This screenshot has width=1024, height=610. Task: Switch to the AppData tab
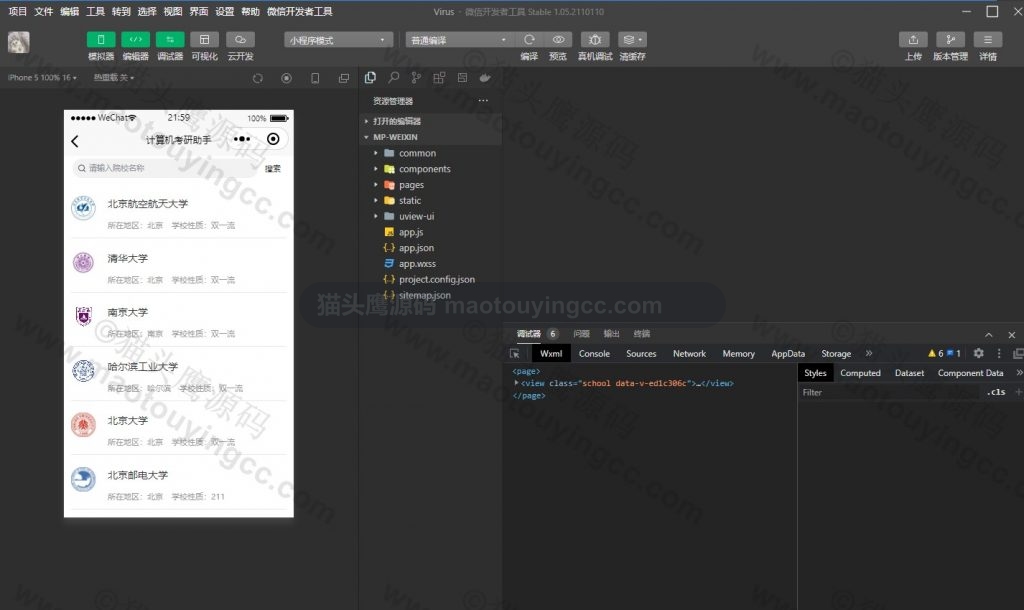[788, 353]
